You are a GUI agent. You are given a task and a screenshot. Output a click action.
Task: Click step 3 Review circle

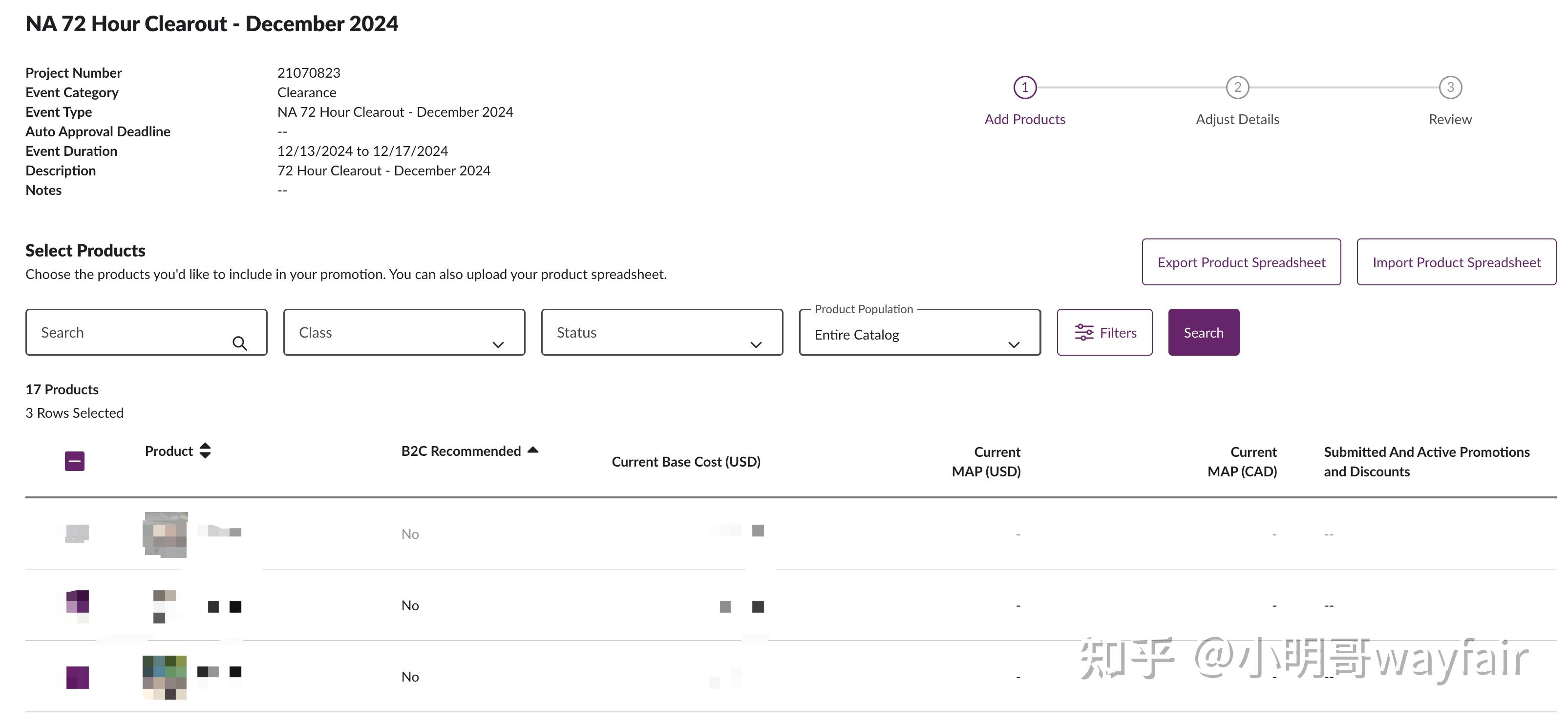click(x=1449, y=87)
